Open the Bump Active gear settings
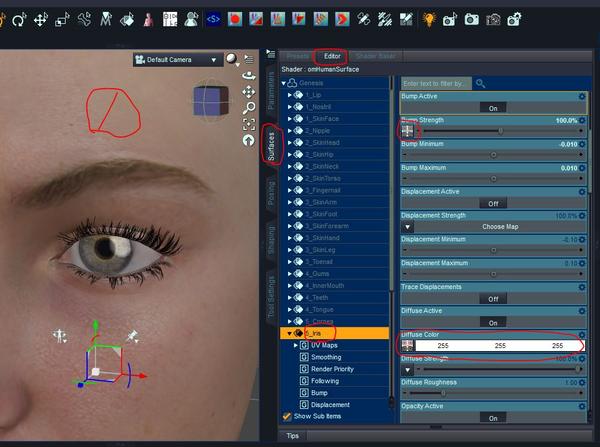Viewport: 600px width, 447px height. (x=582, y=96)
